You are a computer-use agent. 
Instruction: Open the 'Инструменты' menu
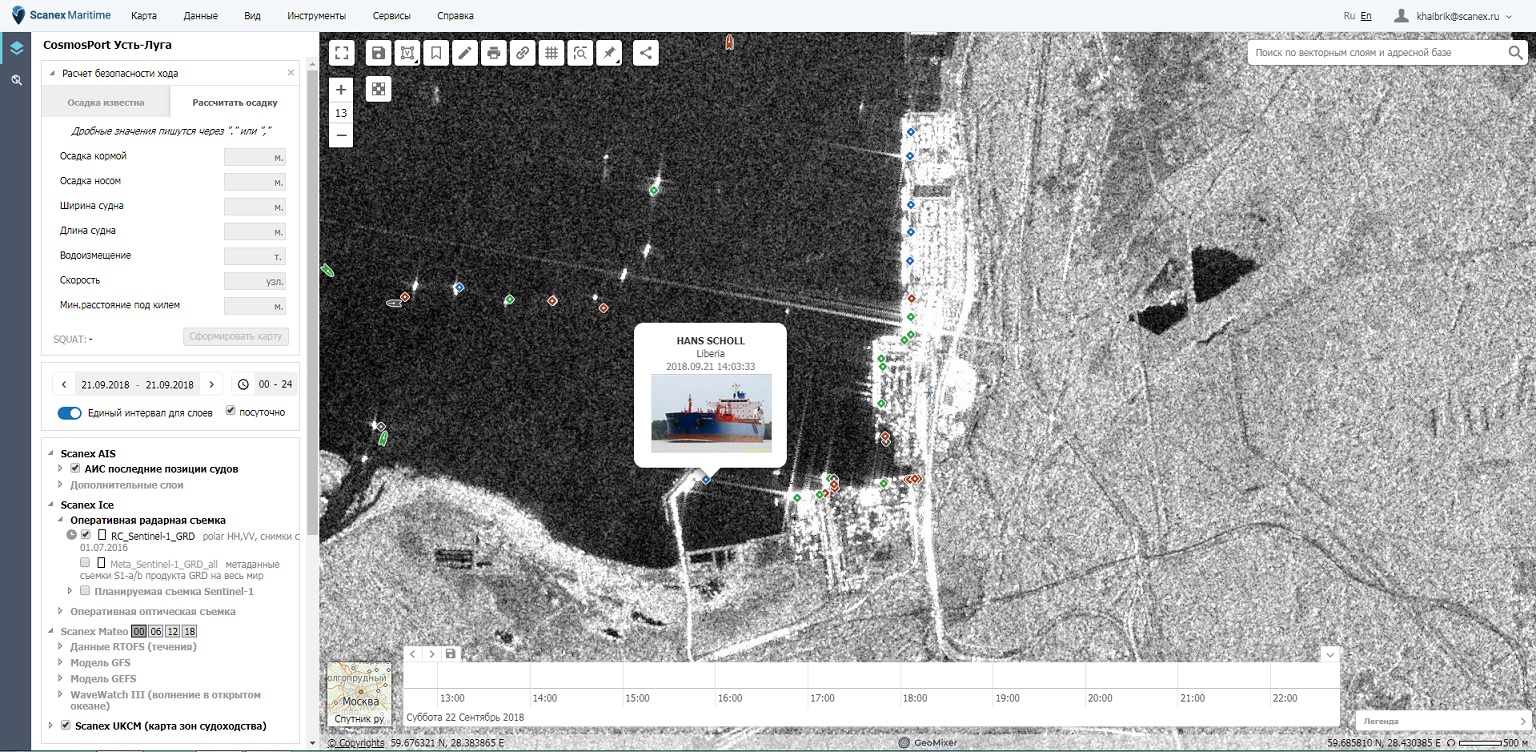pos(316,16)
